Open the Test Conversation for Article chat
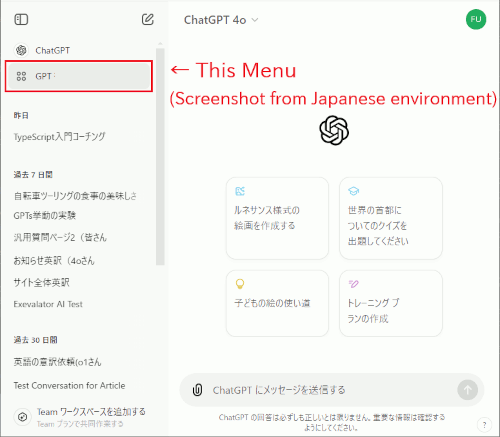Screen dimensions: 500x437 click(69, 386)
